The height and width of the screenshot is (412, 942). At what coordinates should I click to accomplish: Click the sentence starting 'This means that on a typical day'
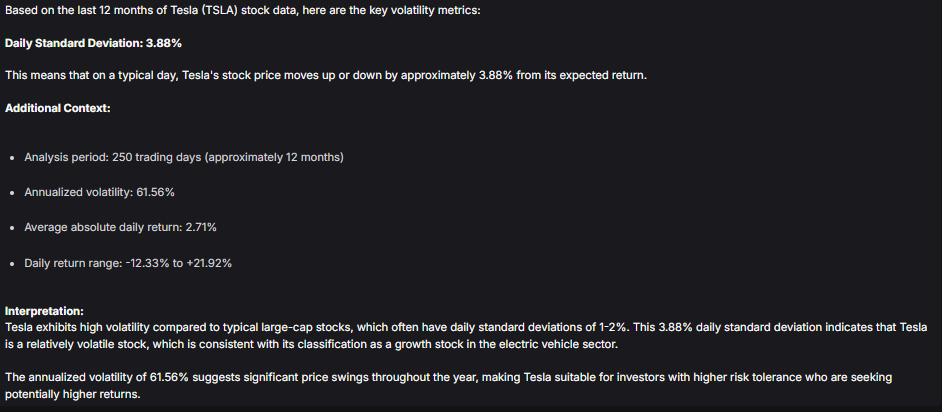[326, 76]
